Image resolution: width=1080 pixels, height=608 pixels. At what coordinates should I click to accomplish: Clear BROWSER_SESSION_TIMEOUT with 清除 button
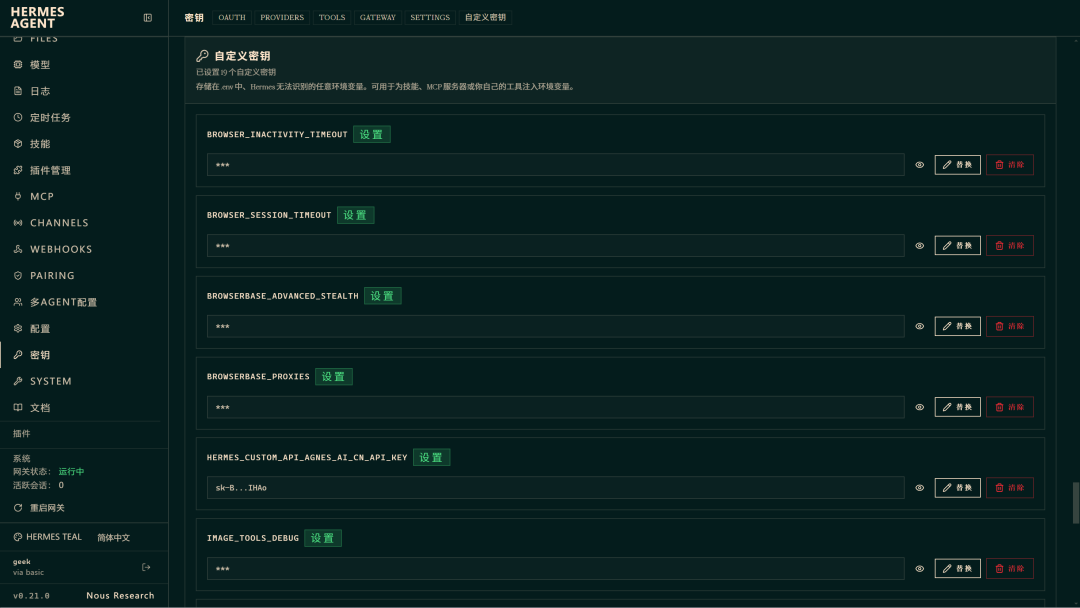(x=1010, y=246)
